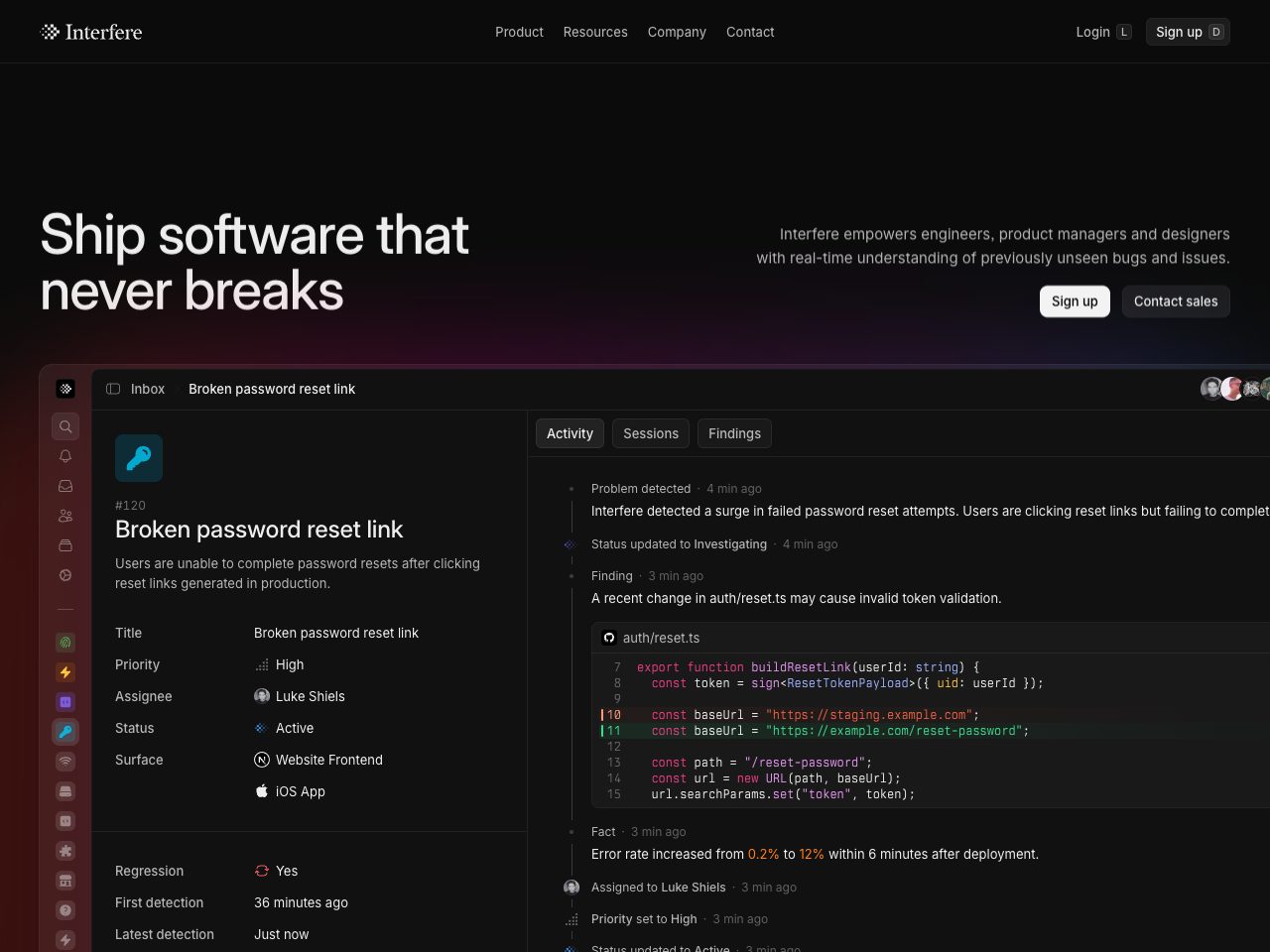Click the grayscale user avatar at top right
The image size is (1270, 952).
pos(1210,389)
